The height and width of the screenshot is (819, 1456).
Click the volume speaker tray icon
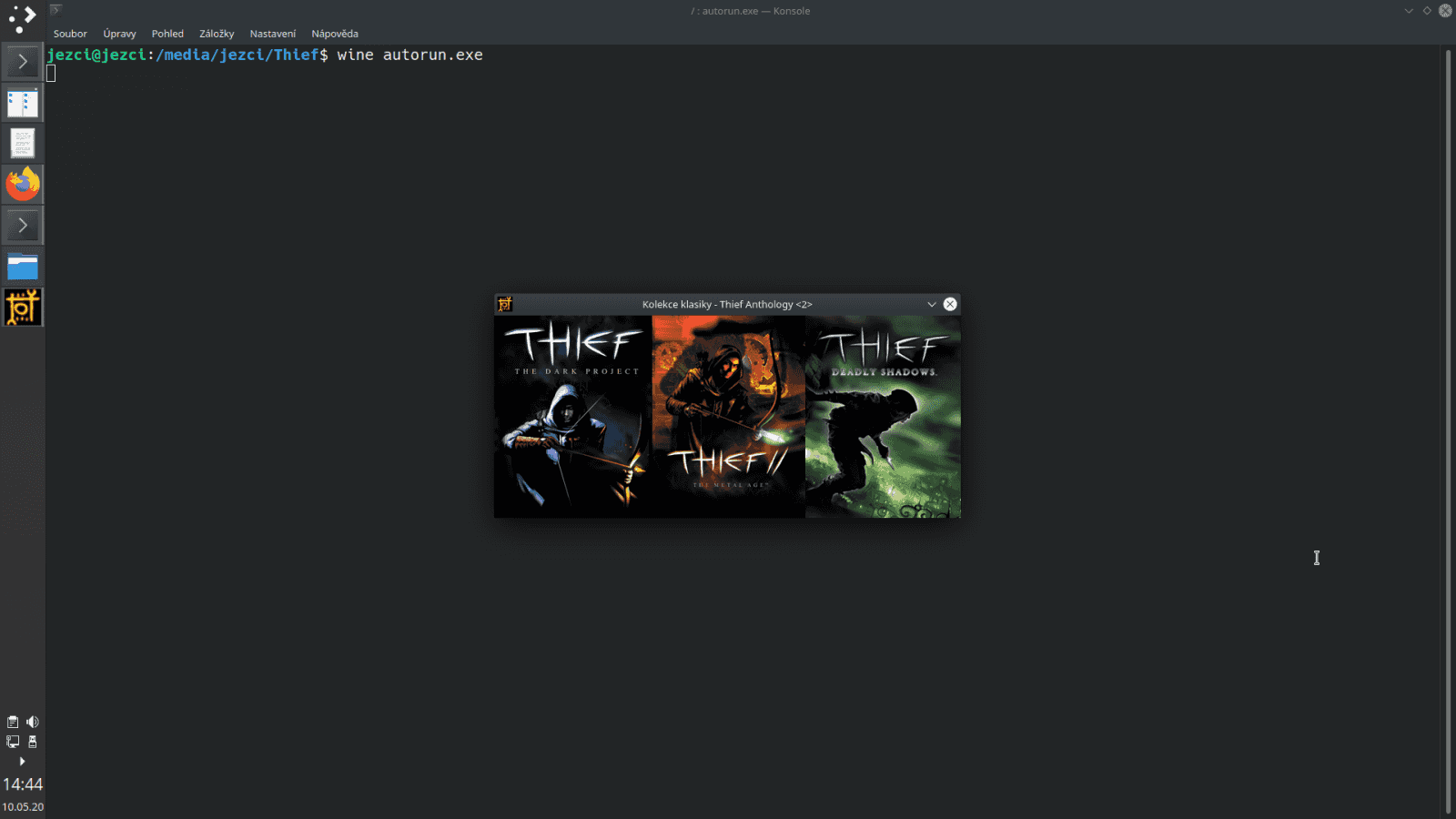(33, 722)
